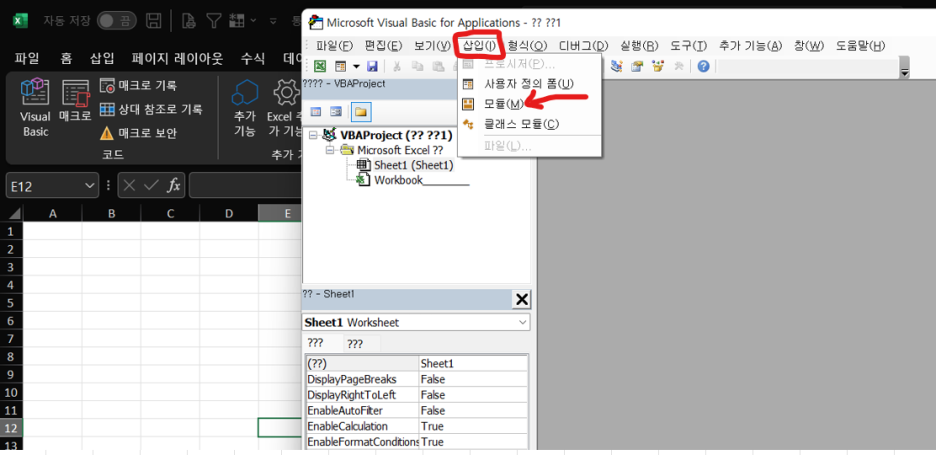Click the blue question mark Help icon
The height and width of the screenshot is (455, 936).
click(703, 66)
